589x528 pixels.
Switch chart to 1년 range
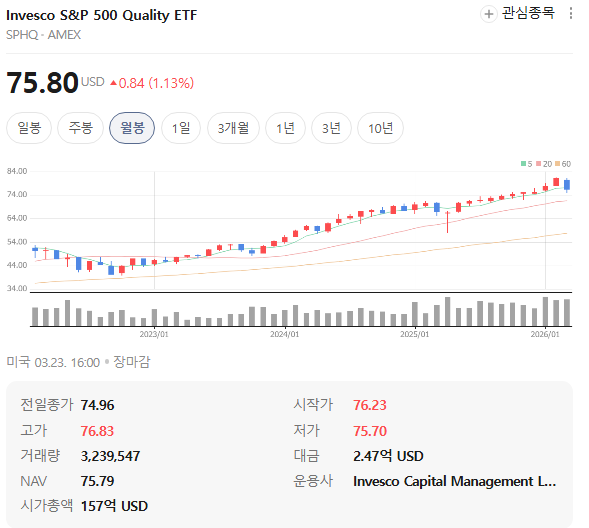(x=285, y=128)
